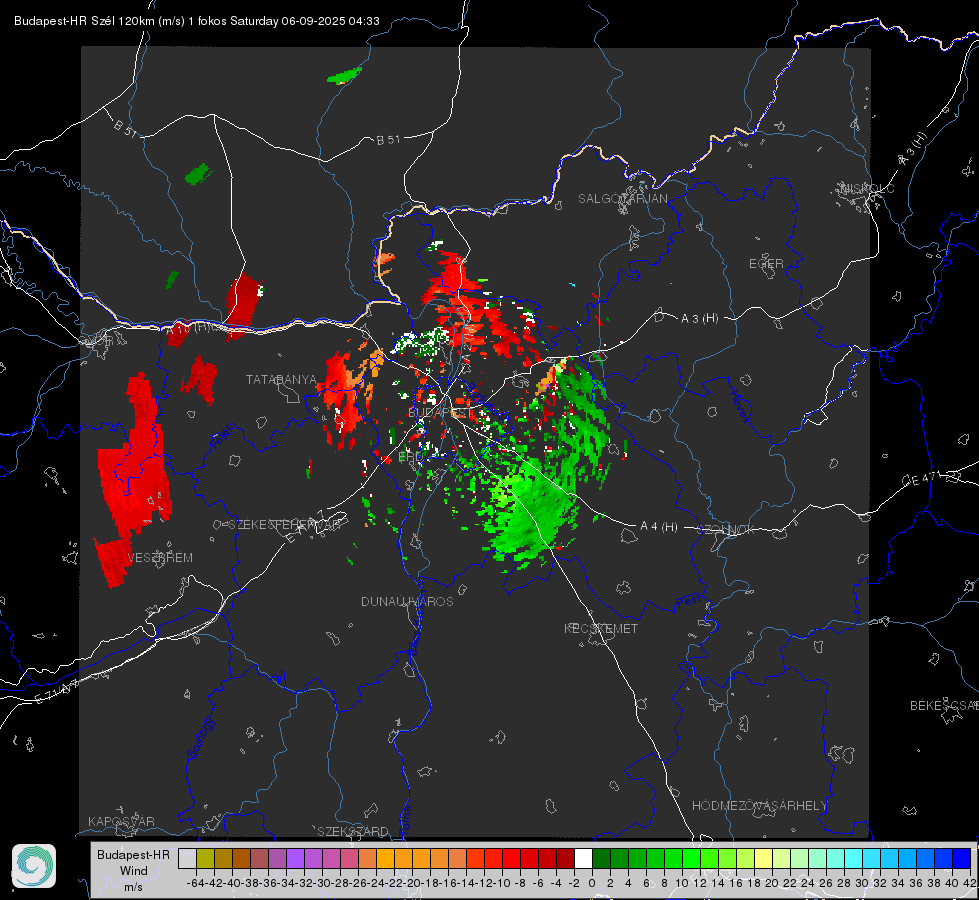
Task: Click the DUNAÚJVÁROS city label
Action: tap(407, 601)
